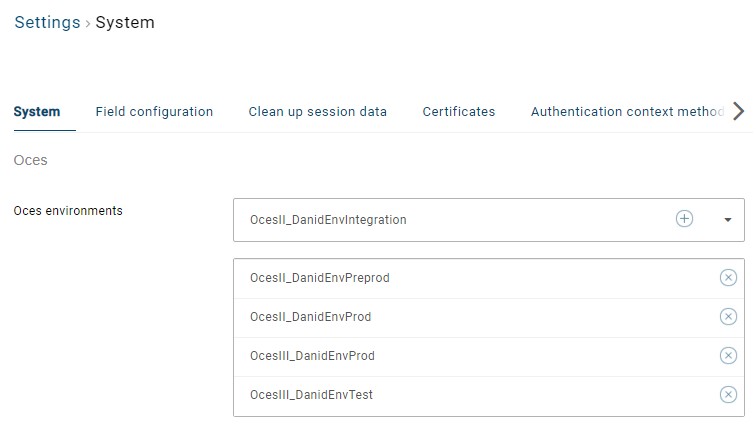The height and width of the screenshot is (431, 753).
Task: Select the OcesIII_DanidEnvTest list entry
Action: (x=311, y=395)
